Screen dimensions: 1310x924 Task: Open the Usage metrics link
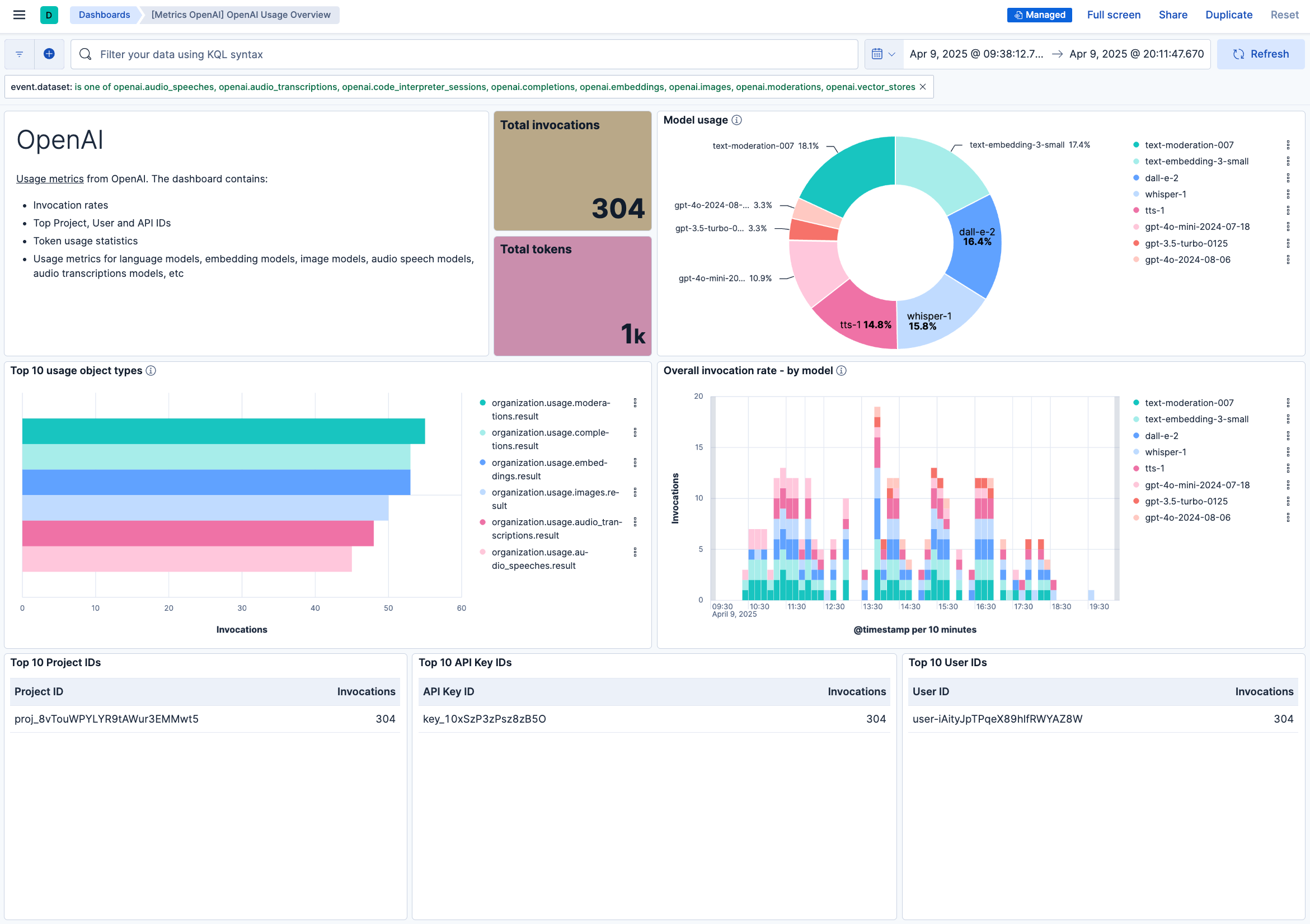(50, 178)
